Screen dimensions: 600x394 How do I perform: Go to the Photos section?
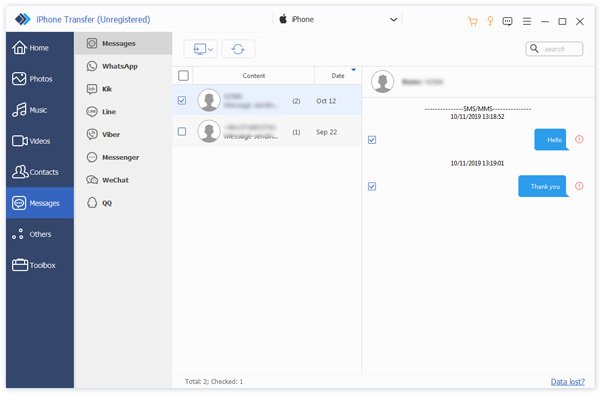[x=40, y=79]
